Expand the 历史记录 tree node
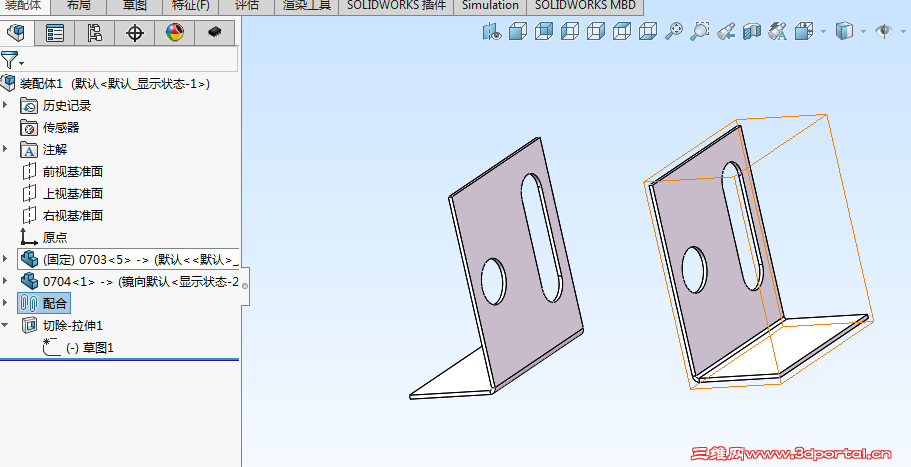911x467 pixels. [5, 105]
